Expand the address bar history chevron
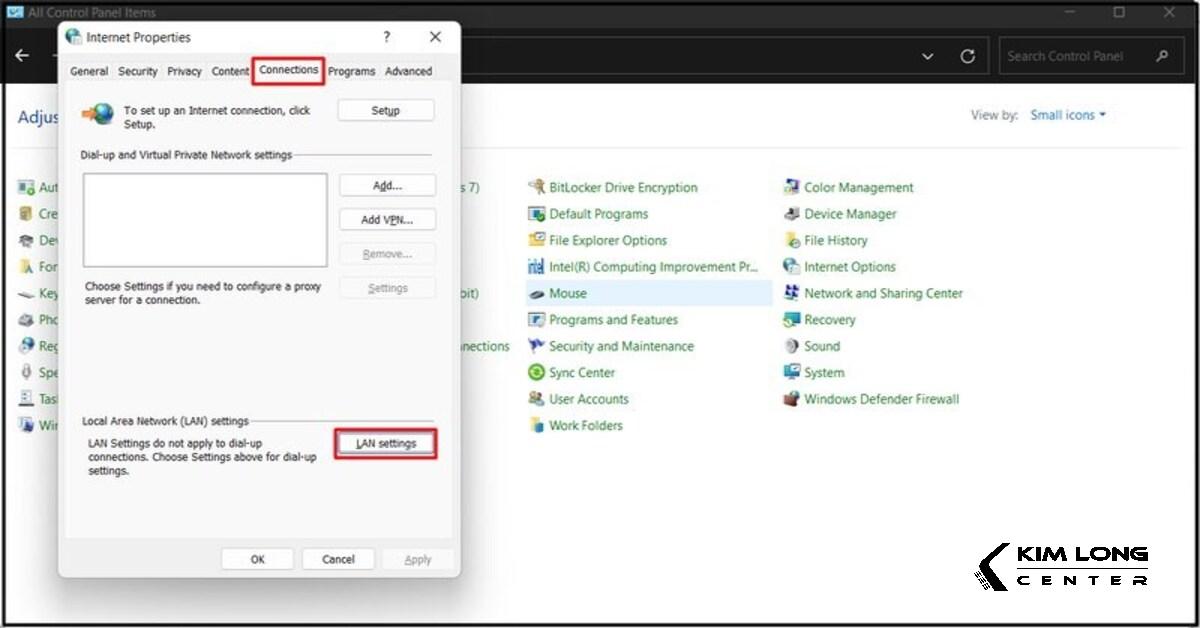 point(928,57)
